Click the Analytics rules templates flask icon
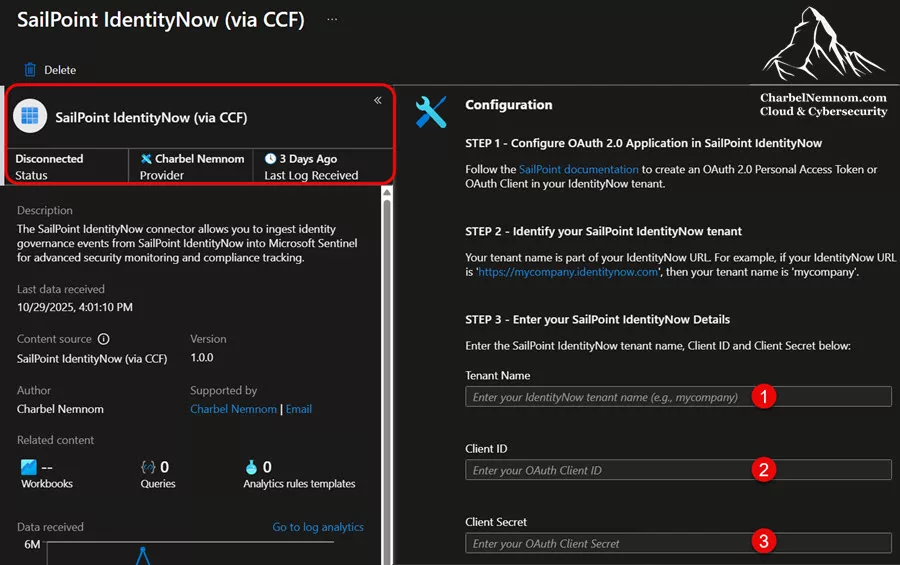Viewport: 900px width, 565px height. (x=251, y=467)
